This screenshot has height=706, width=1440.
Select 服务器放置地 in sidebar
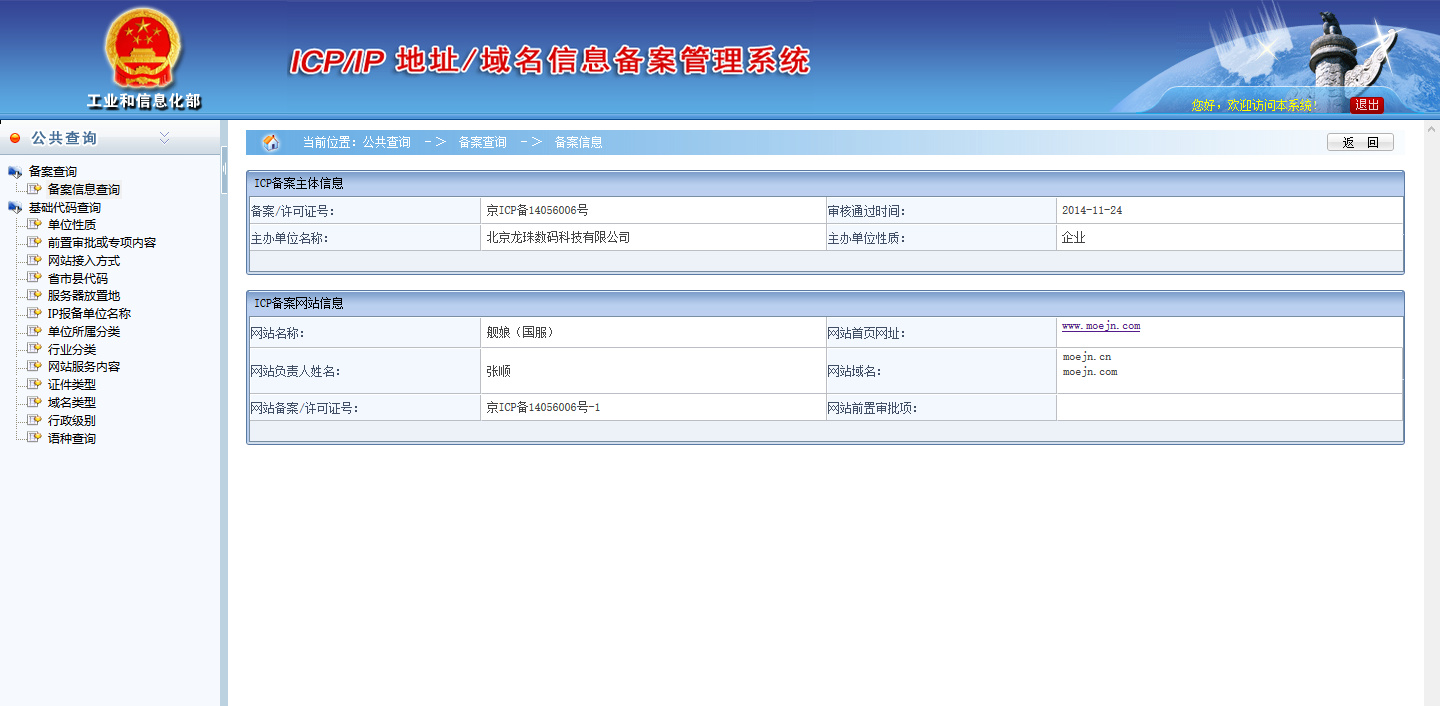point(83,296)
